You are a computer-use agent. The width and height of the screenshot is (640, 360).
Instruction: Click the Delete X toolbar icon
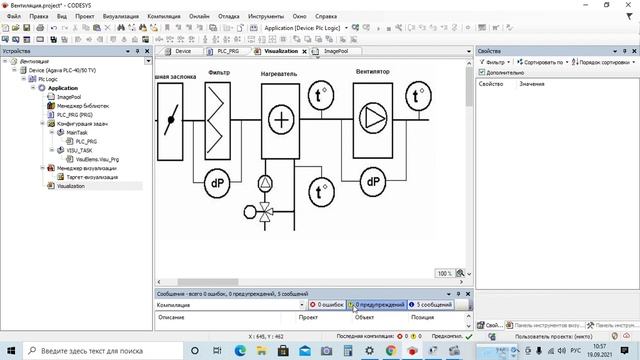[107, 28]
